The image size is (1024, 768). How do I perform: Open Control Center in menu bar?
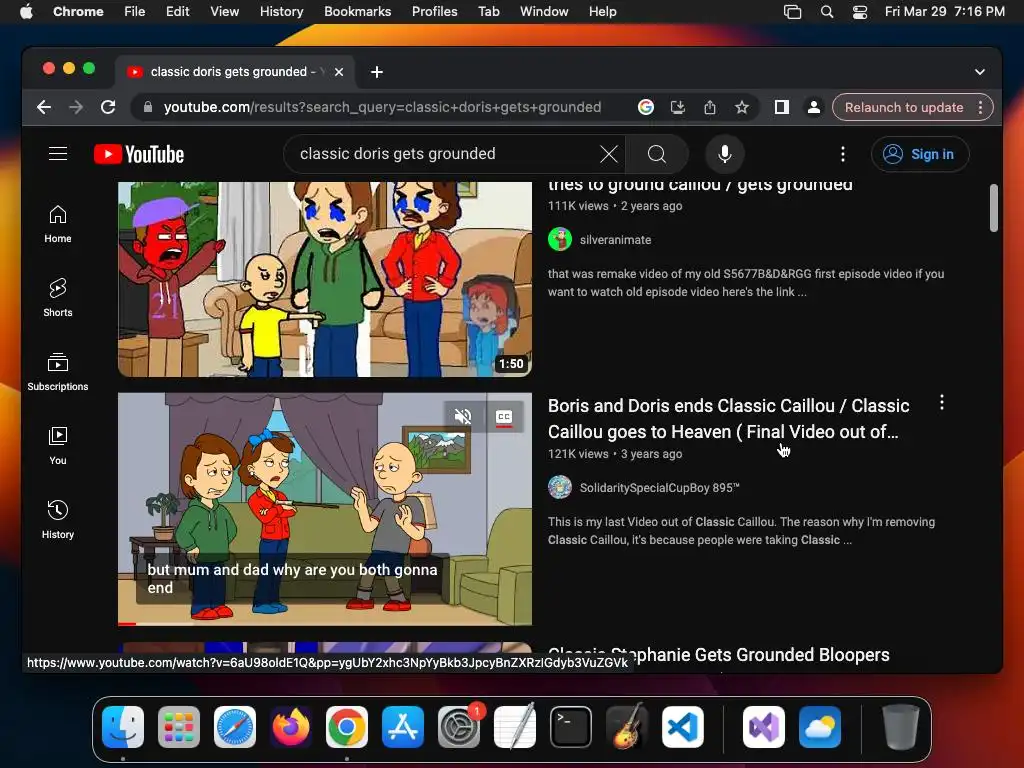coord(860,12)
